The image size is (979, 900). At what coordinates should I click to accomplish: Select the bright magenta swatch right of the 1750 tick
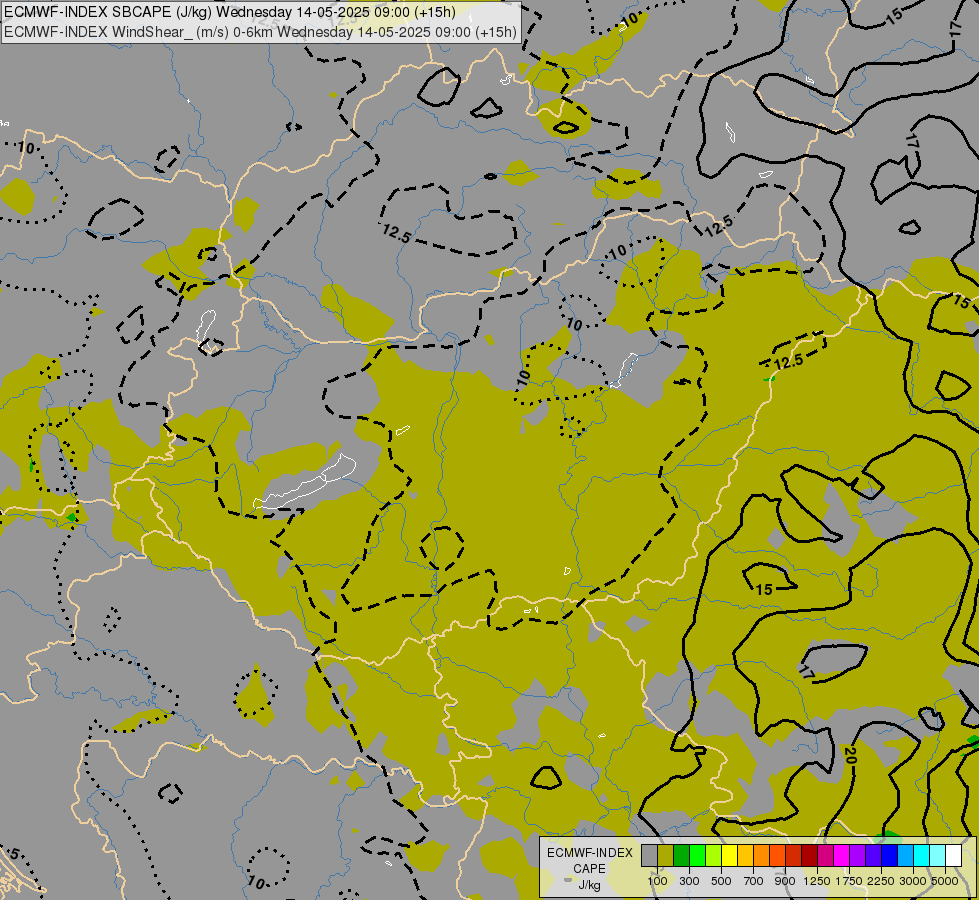(842, 856)
